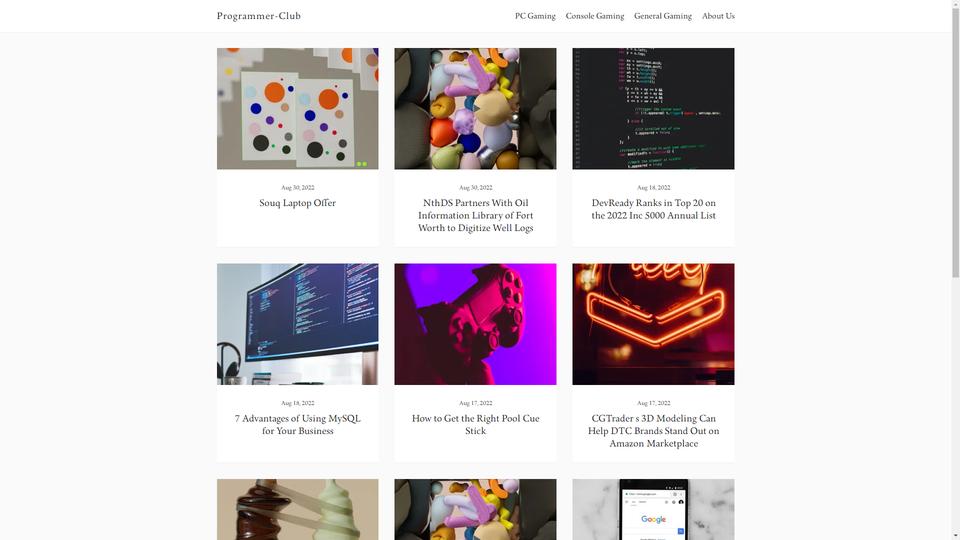Open the NthDS Partners With Oil article title
Image resolution: width=960 pixels, height=540 pixels.
tap(476, 216)
